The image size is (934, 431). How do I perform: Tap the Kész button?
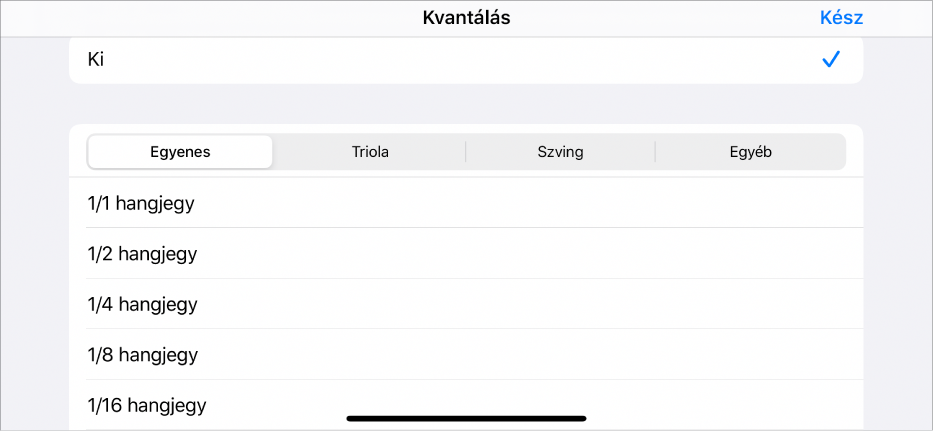coord(841,18)
